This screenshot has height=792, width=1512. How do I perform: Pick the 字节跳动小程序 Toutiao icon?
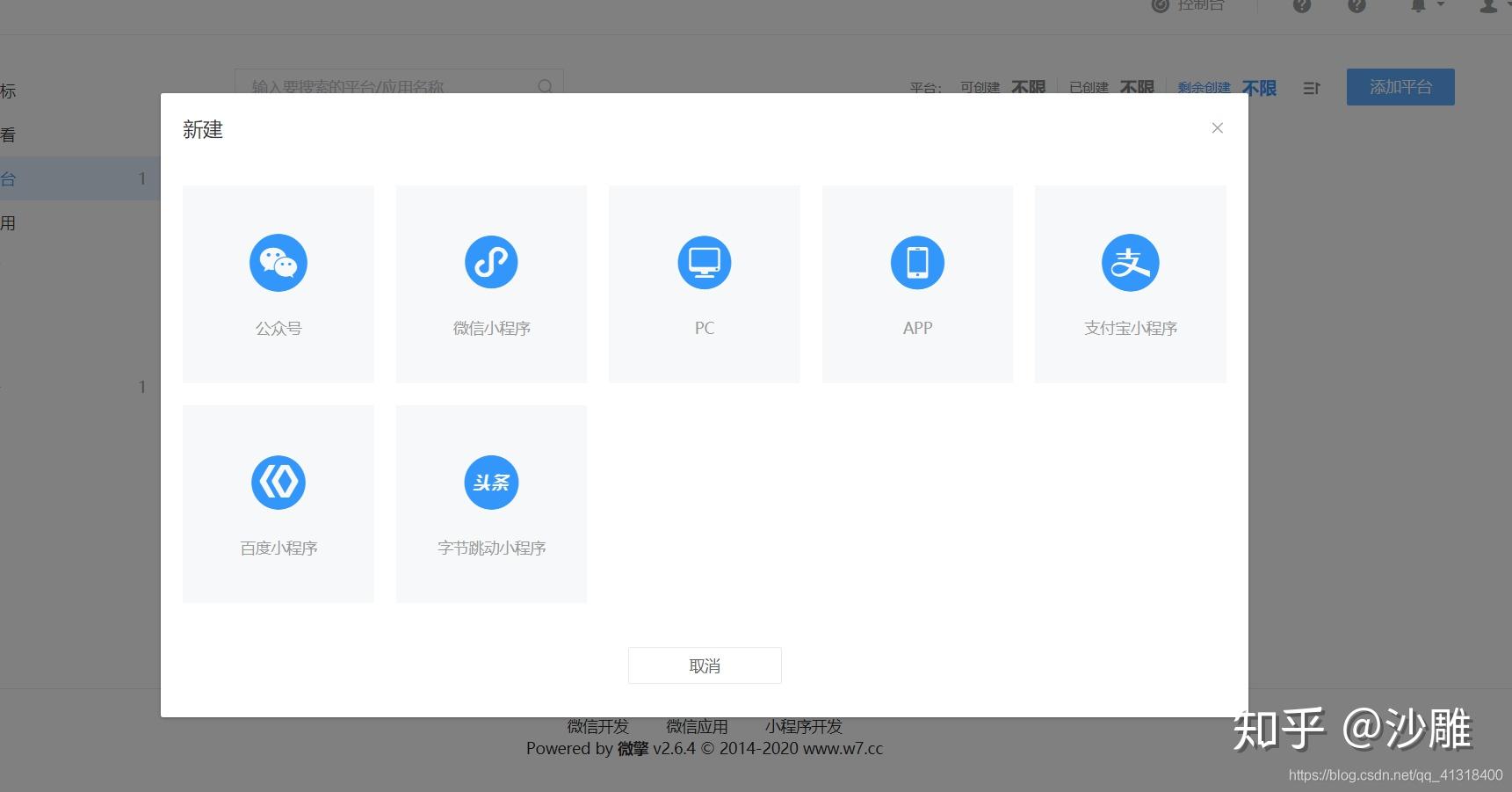pyautogui.click(x=491, y=483)
